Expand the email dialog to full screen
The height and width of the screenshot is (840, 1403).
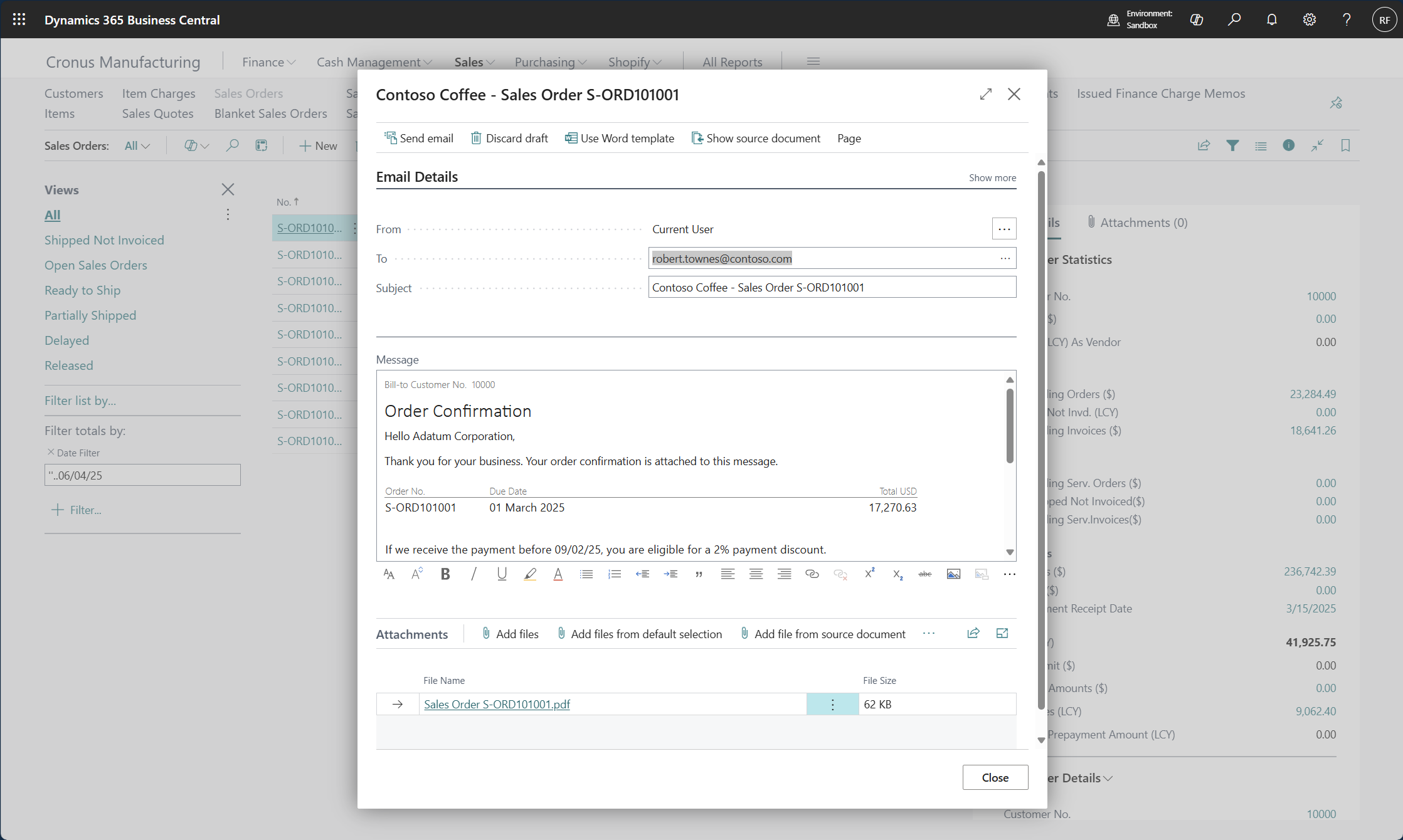click(x=986, y=94)
